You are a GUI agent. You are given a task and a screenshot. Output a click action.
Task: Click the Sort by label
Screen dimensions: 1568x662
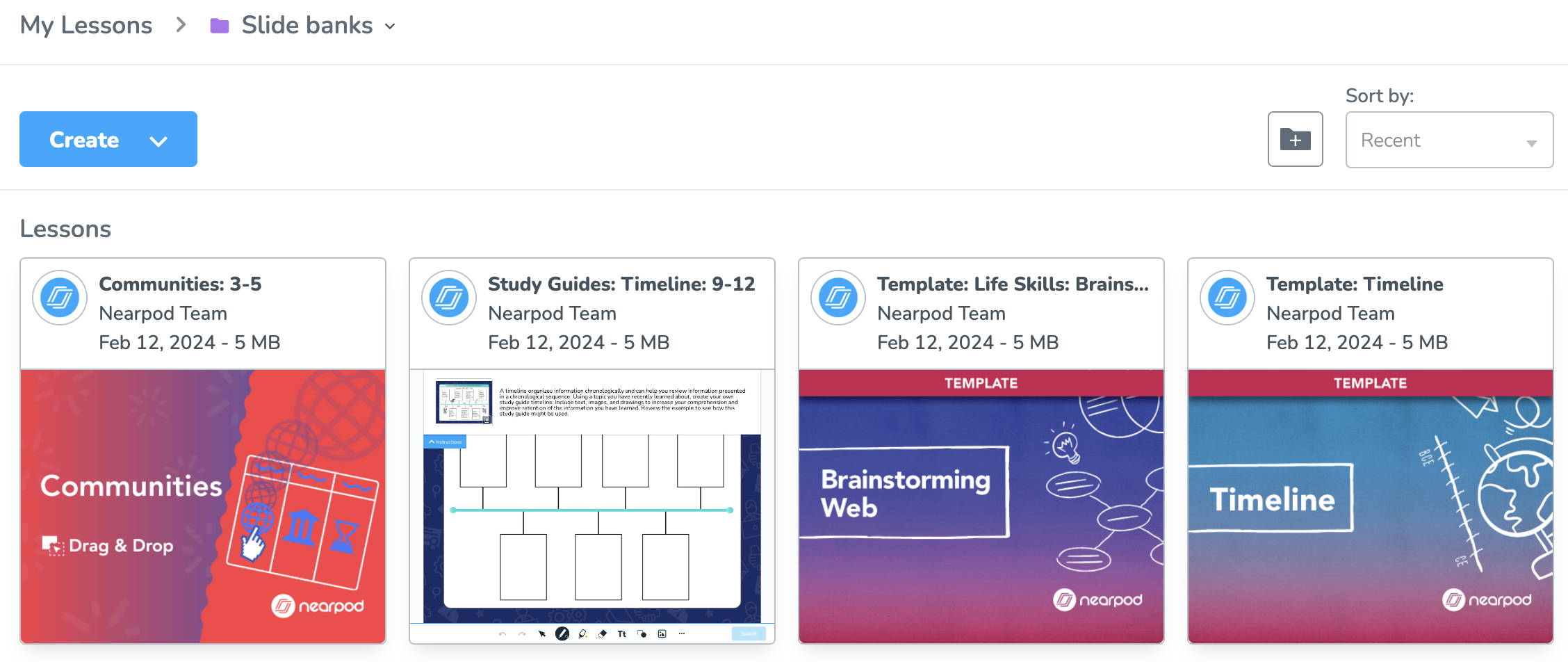[1380, 95]
